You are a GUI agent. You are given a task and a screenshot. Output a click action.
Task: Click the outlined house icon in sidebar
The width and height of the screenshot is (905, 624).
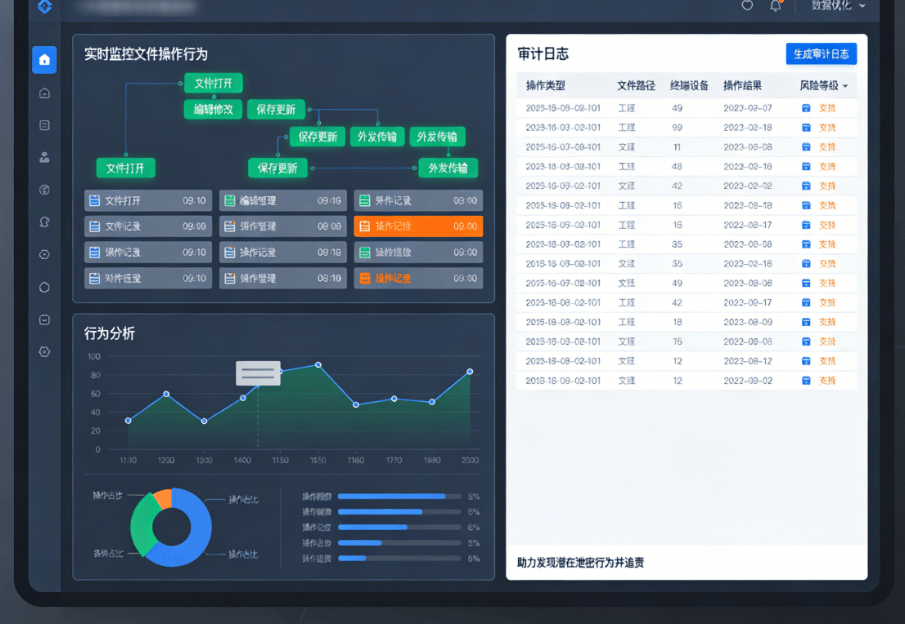click(x=44, y=93)
